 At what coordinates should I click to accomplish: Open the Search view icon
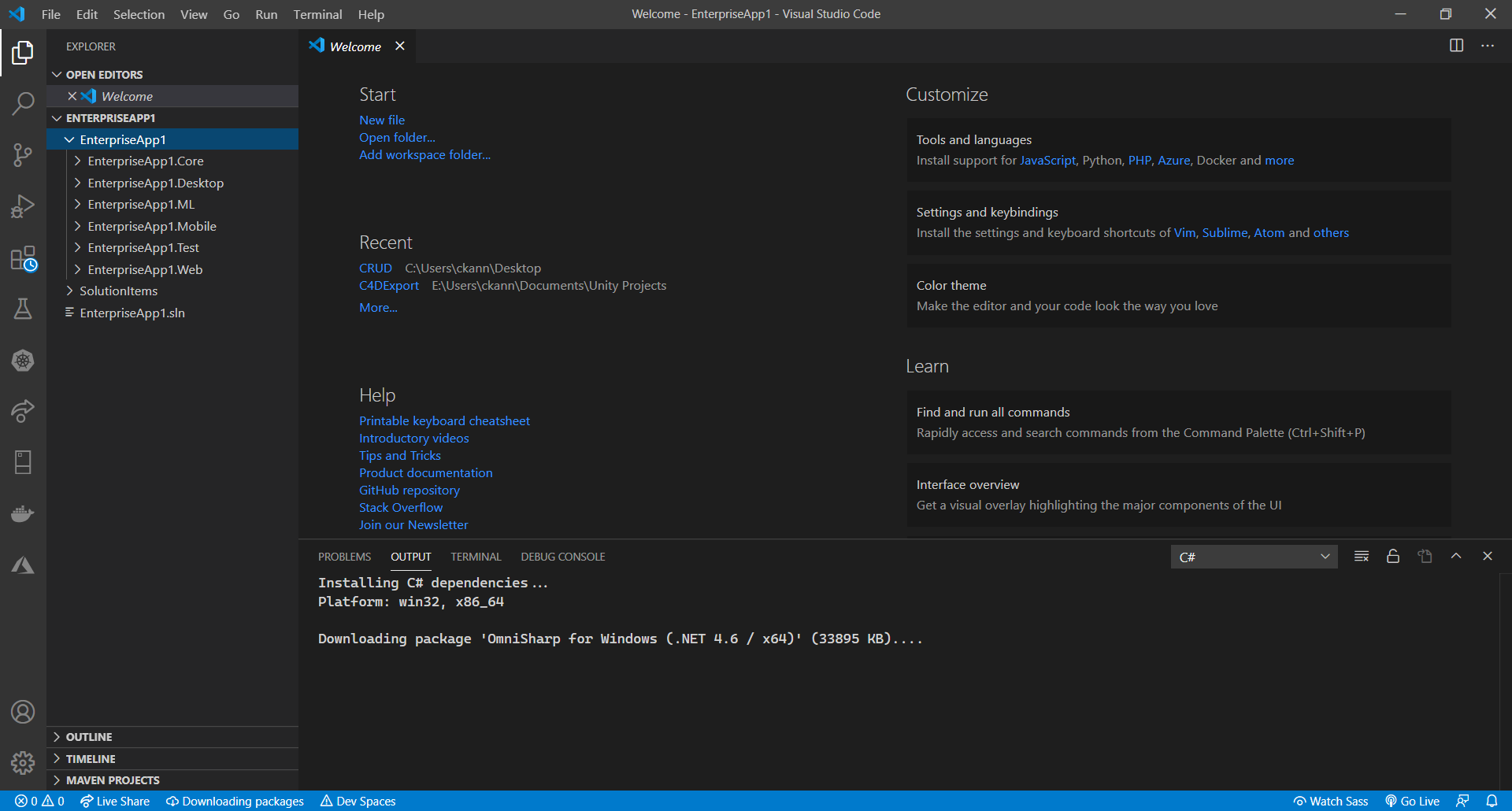[23, 103]
